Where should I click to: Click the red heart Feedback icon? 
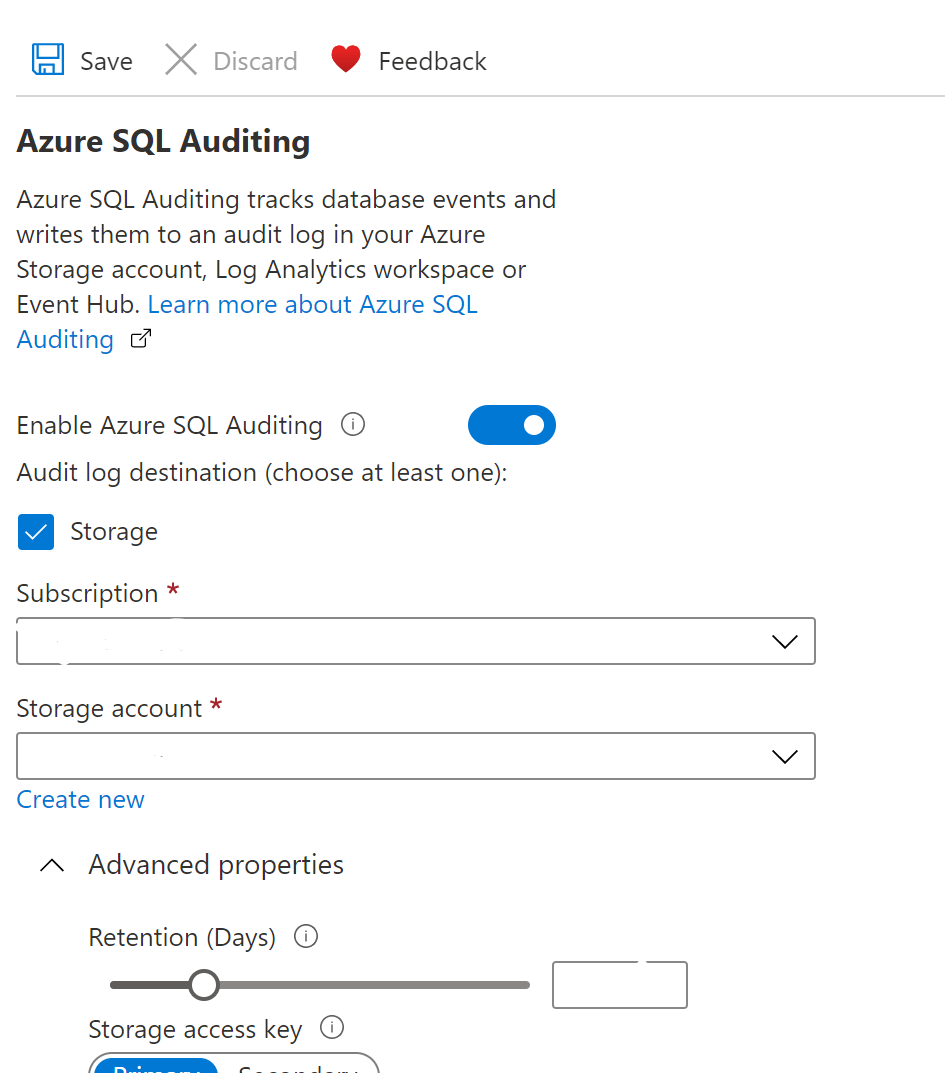point(346,60)
